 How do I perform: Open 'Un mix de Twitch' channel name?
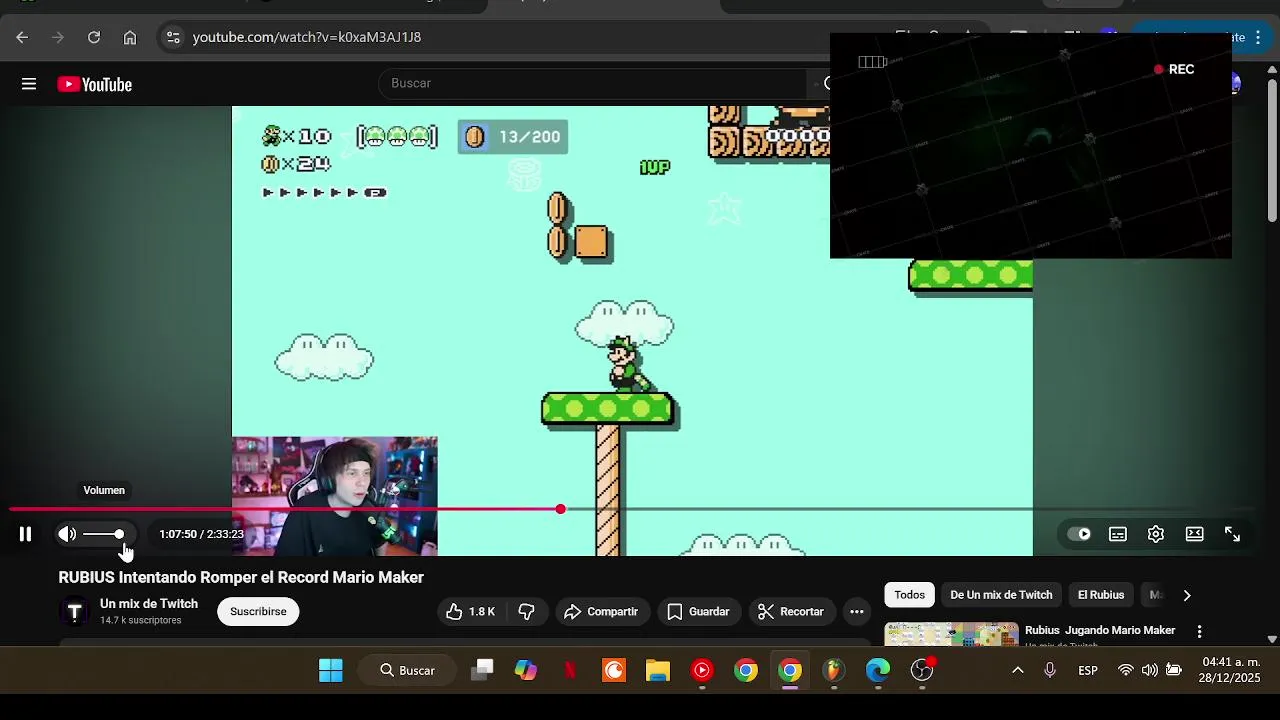click(149, 604)
